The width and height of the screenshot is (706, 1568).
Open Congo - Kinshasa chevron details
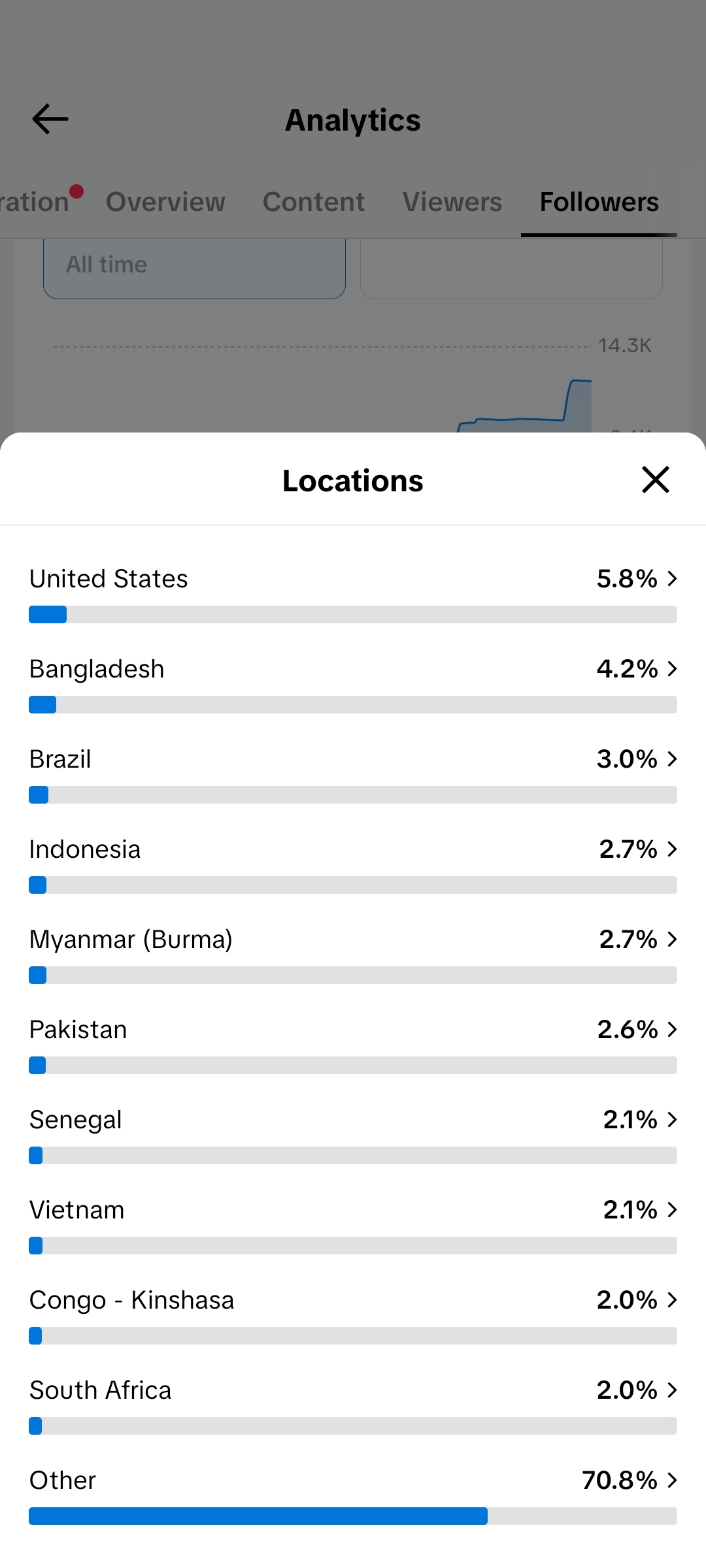672,1299
